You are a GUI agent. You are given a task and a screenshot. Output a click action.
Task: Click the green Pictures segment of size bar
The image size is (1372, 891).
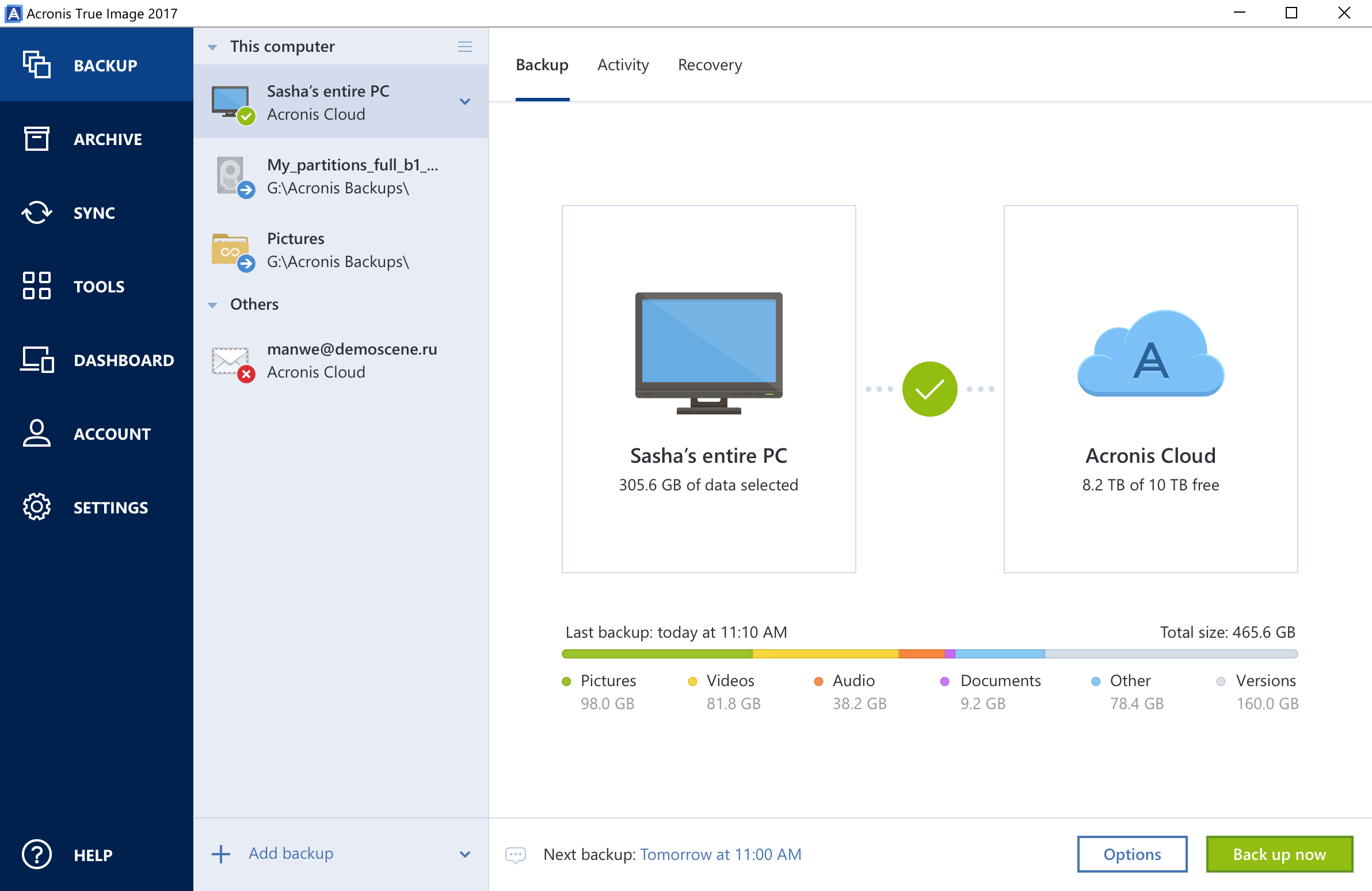(x=657, y=654)
